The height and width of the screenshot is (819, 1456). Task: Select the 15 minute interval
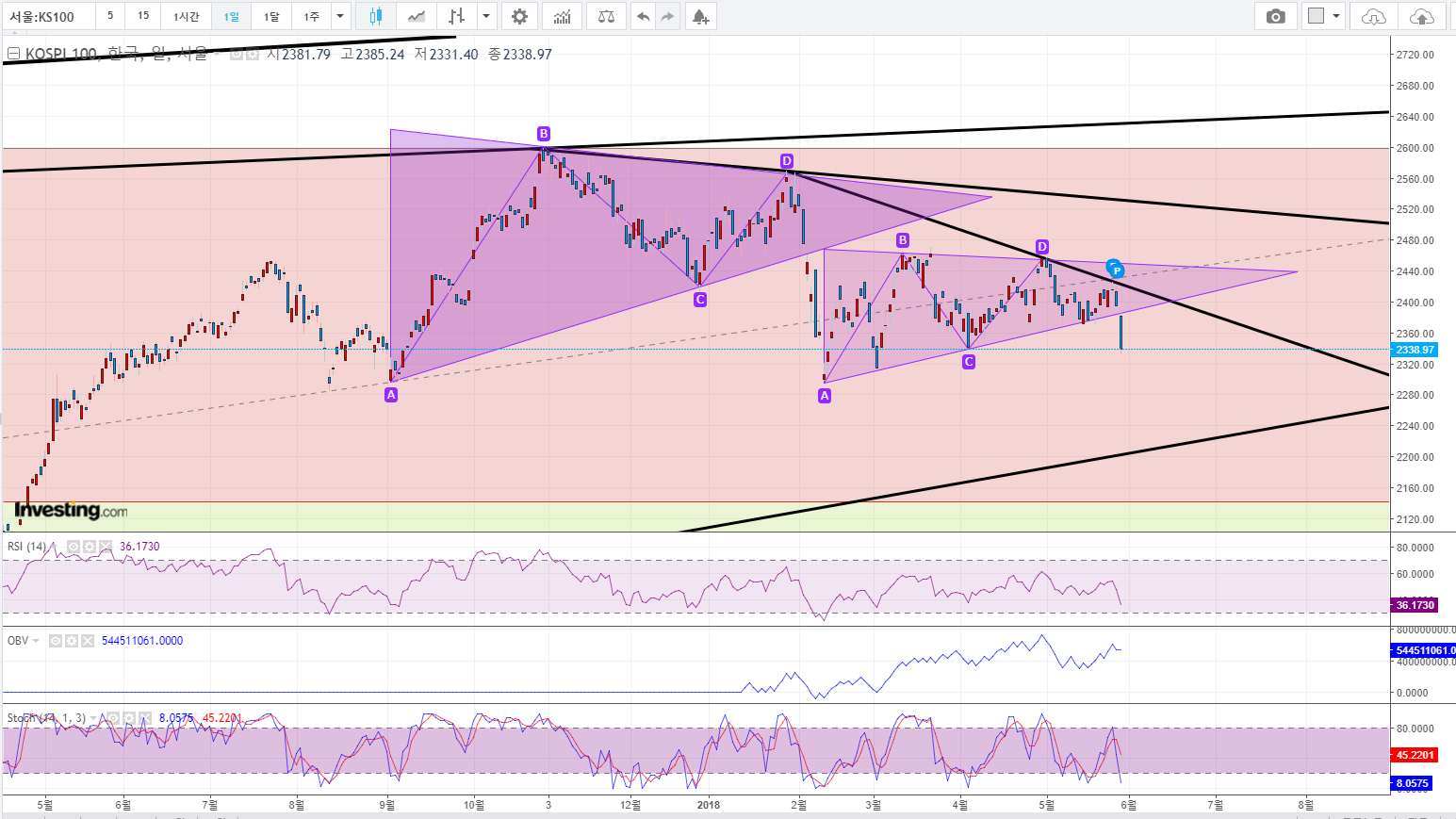[x=143, y=16]
